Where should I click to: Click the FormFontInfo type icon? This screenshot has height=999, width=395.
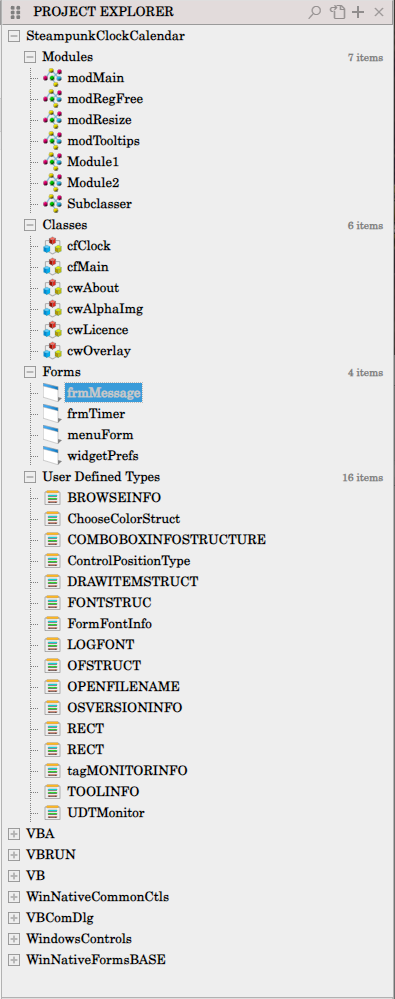pyautogui.click(x=53, y=624)
